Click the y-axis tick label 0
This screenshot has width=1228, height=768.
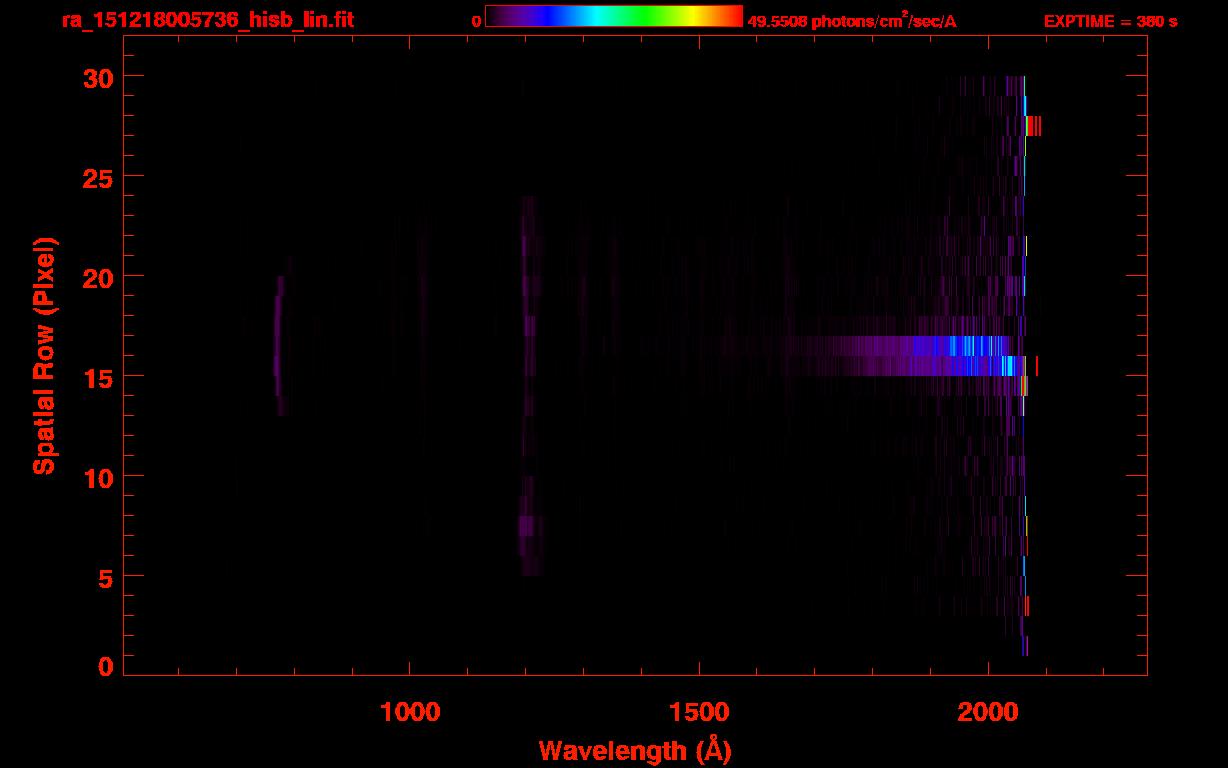(x=106, y=667)
